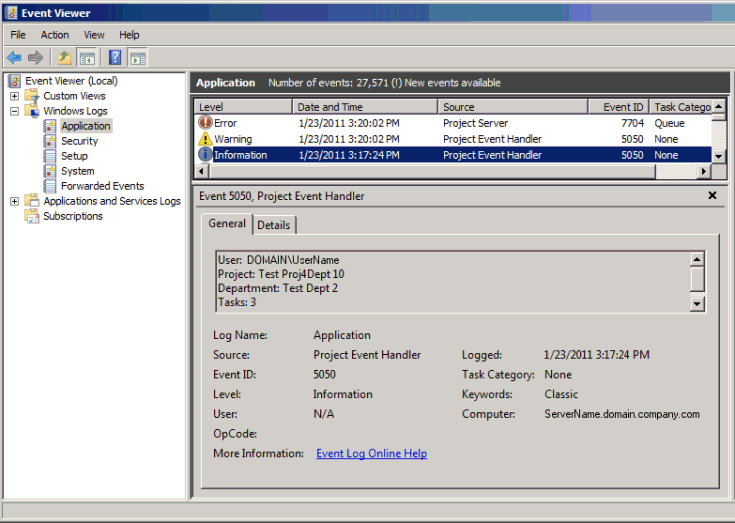
Task: Click the description box scrollbar thumb
Action: [x=697, y=279]
